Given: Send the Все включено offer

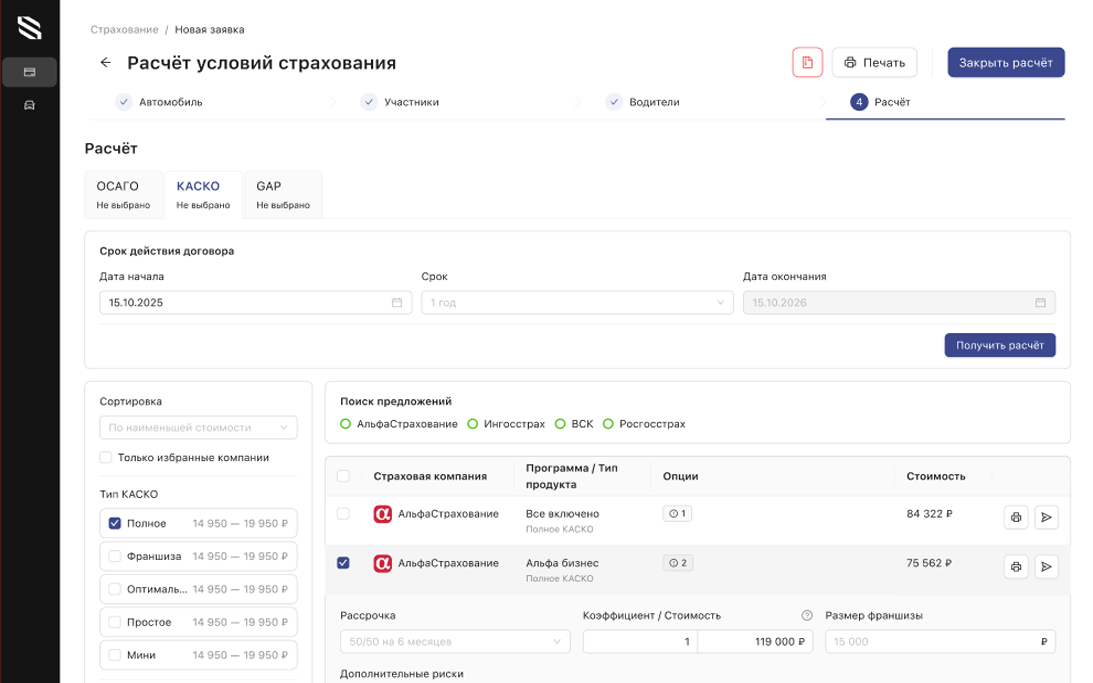Looking at the screenshot, I should (1046, 517).
